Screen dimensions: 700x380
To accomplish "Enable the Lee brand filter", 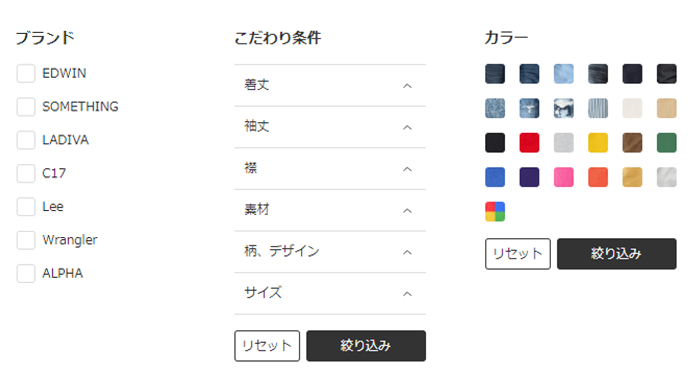I will pos(26,207).
